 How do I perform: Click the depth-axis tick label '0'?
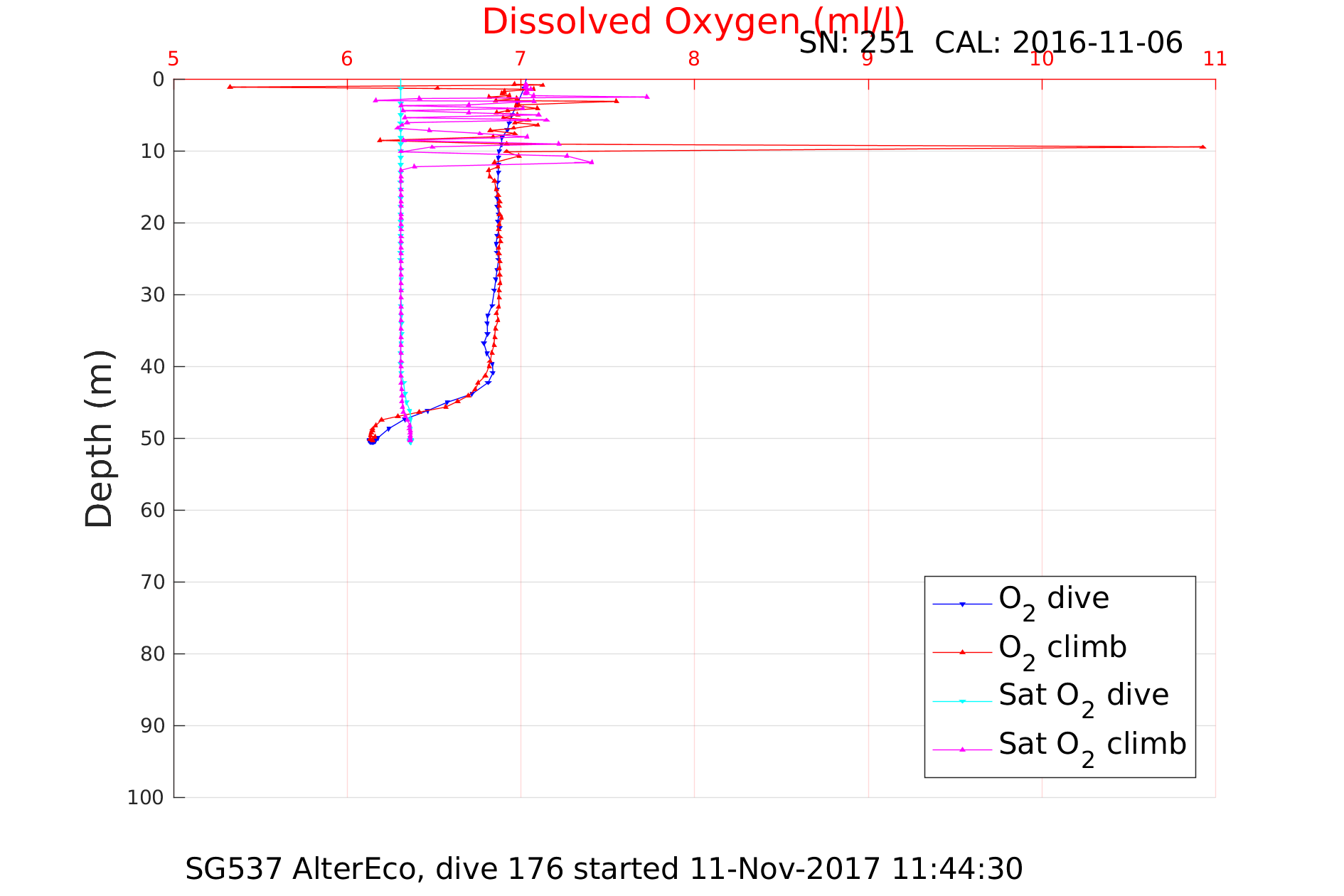[159, 80]
